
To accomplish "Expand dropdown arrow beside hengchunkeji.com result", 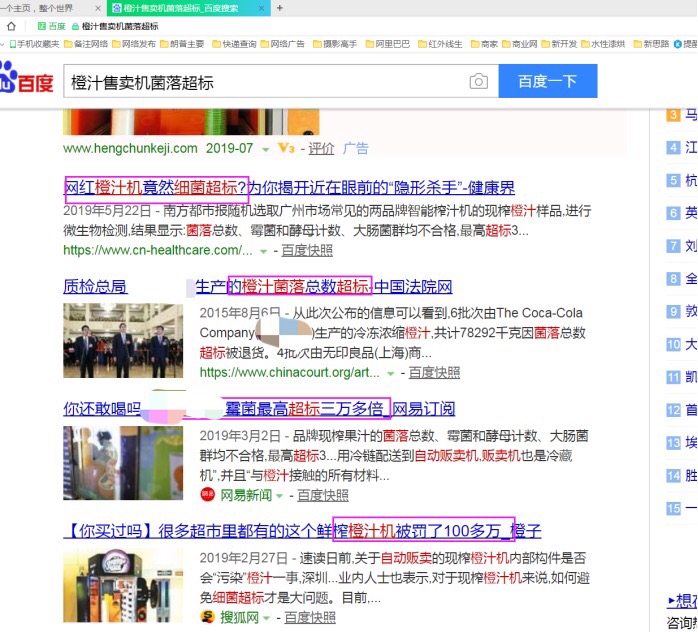I will click(266, 149).
